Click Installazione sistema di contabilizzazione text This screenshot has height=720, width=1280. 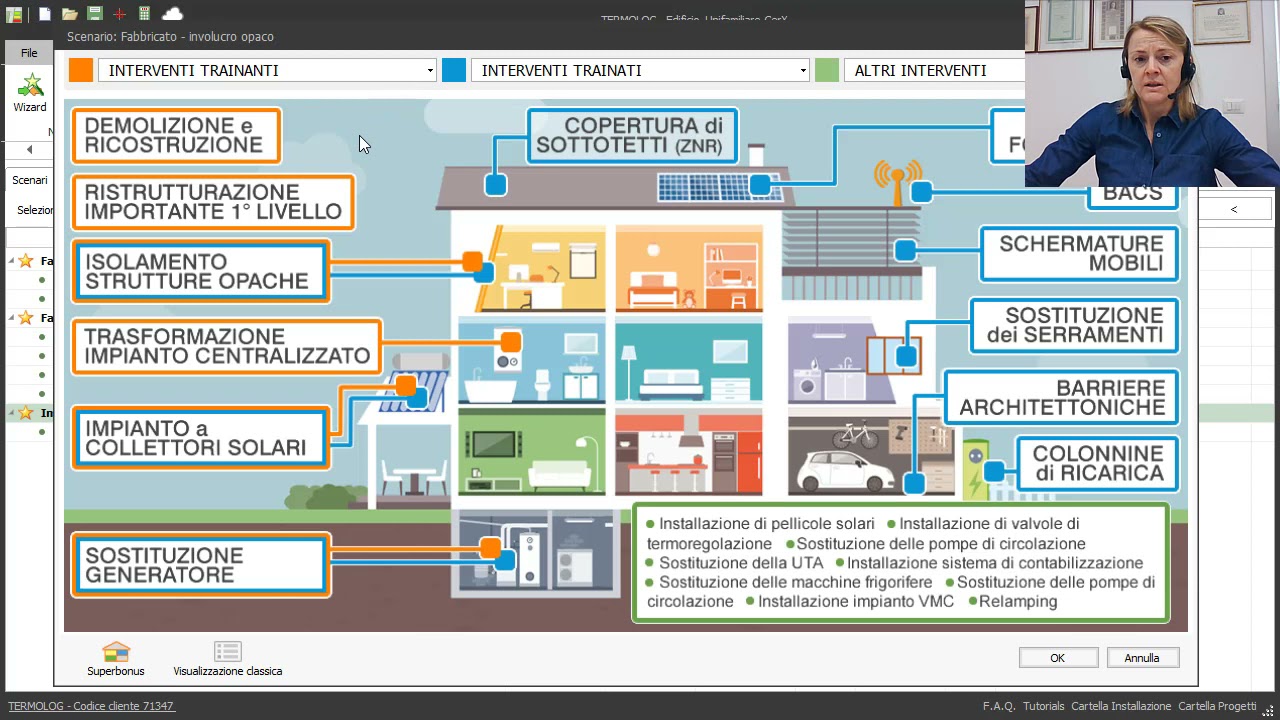click(x=995, y=563)
